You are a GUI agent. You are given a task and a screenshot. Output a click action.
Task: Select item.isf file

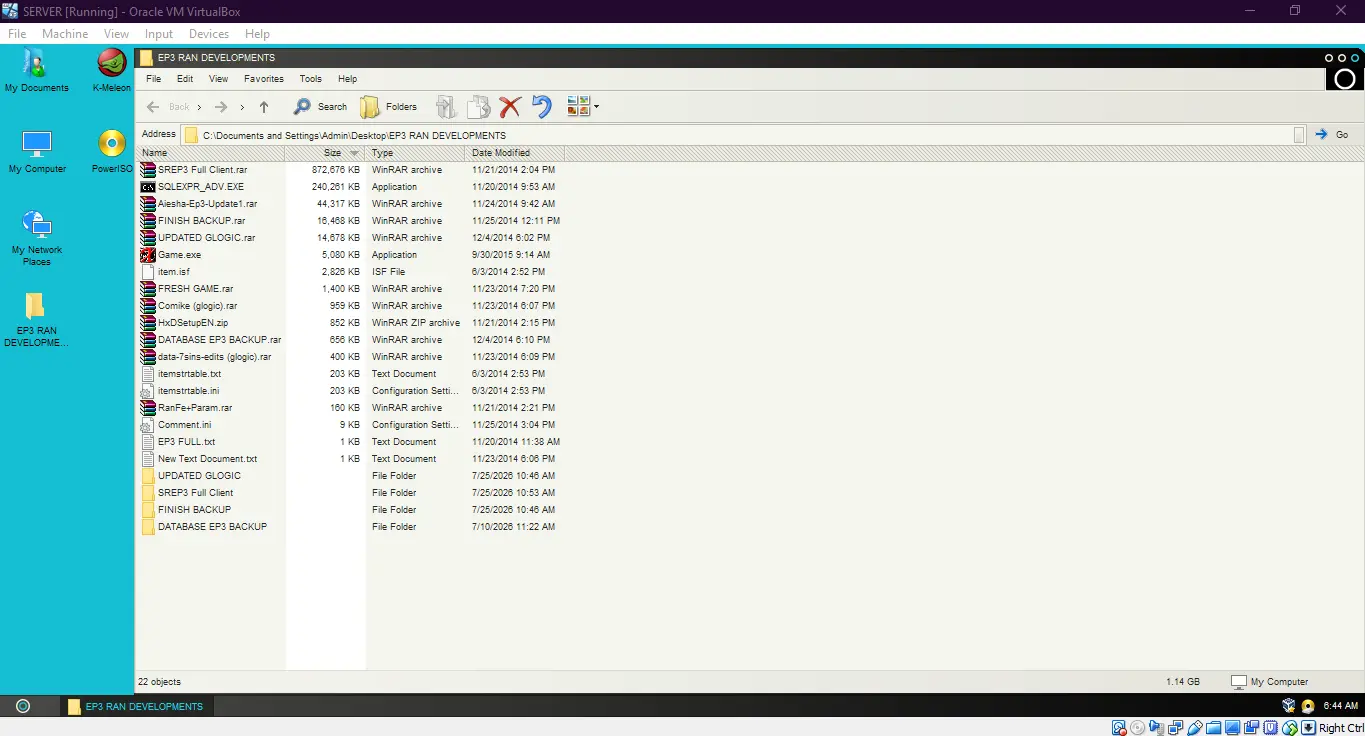173,272
